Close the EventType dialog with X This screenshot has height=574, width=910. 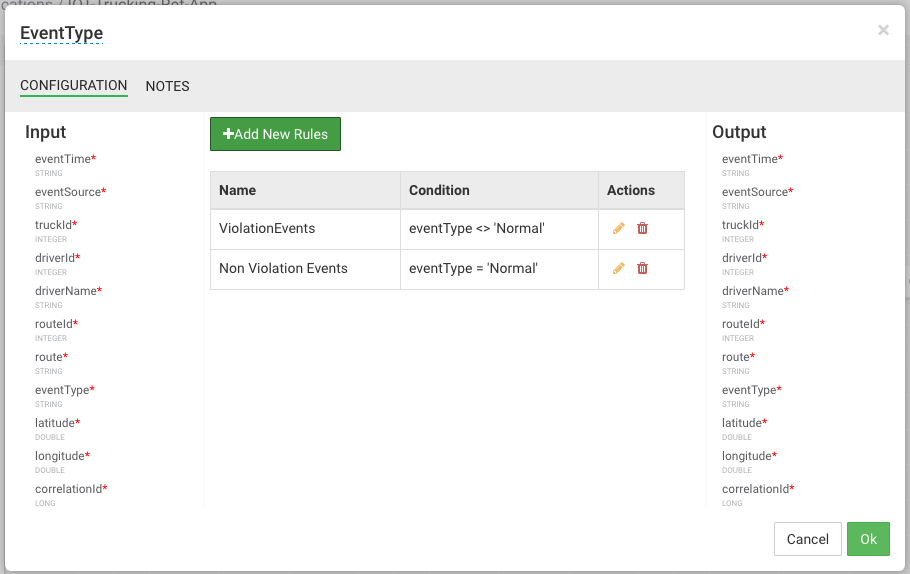[883, 30]
